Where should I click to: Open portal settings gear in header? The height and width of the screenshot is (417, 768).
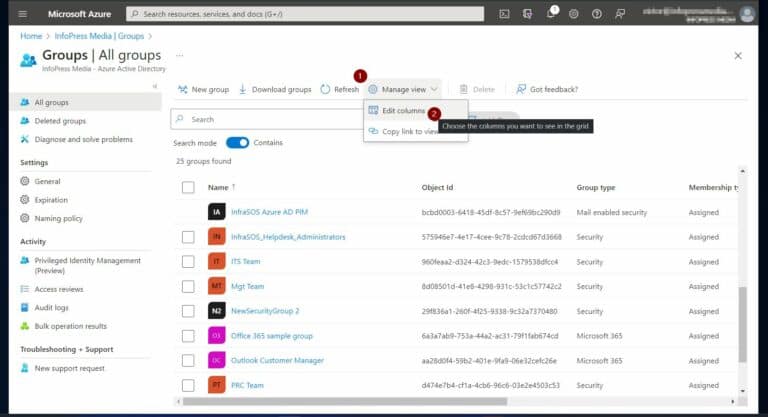click(x=574, y=14)
